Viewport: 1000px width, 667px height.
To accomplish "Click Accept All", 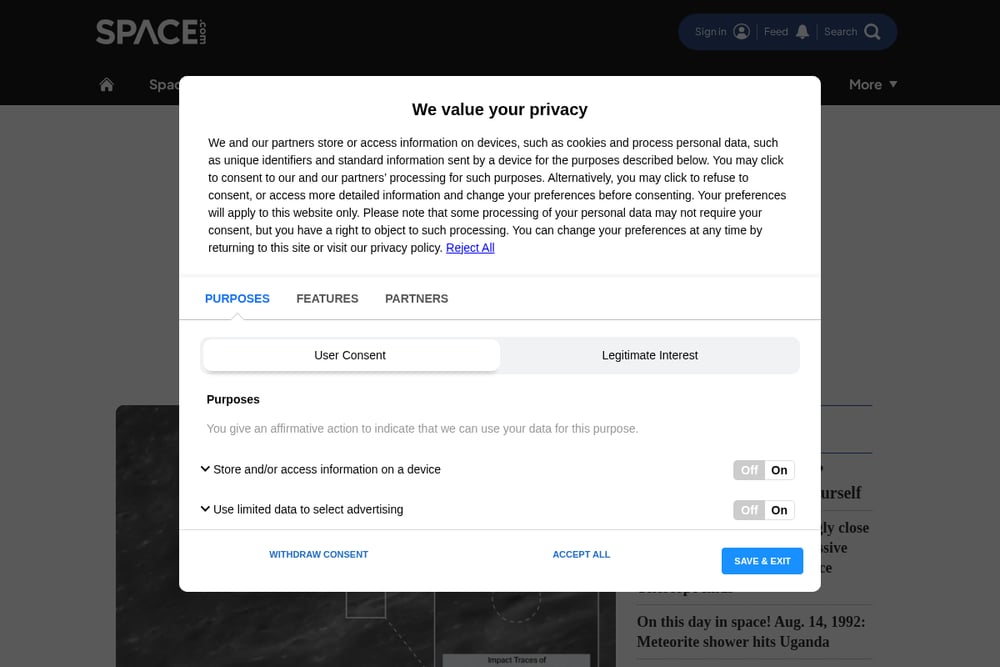I will (581, 554).
